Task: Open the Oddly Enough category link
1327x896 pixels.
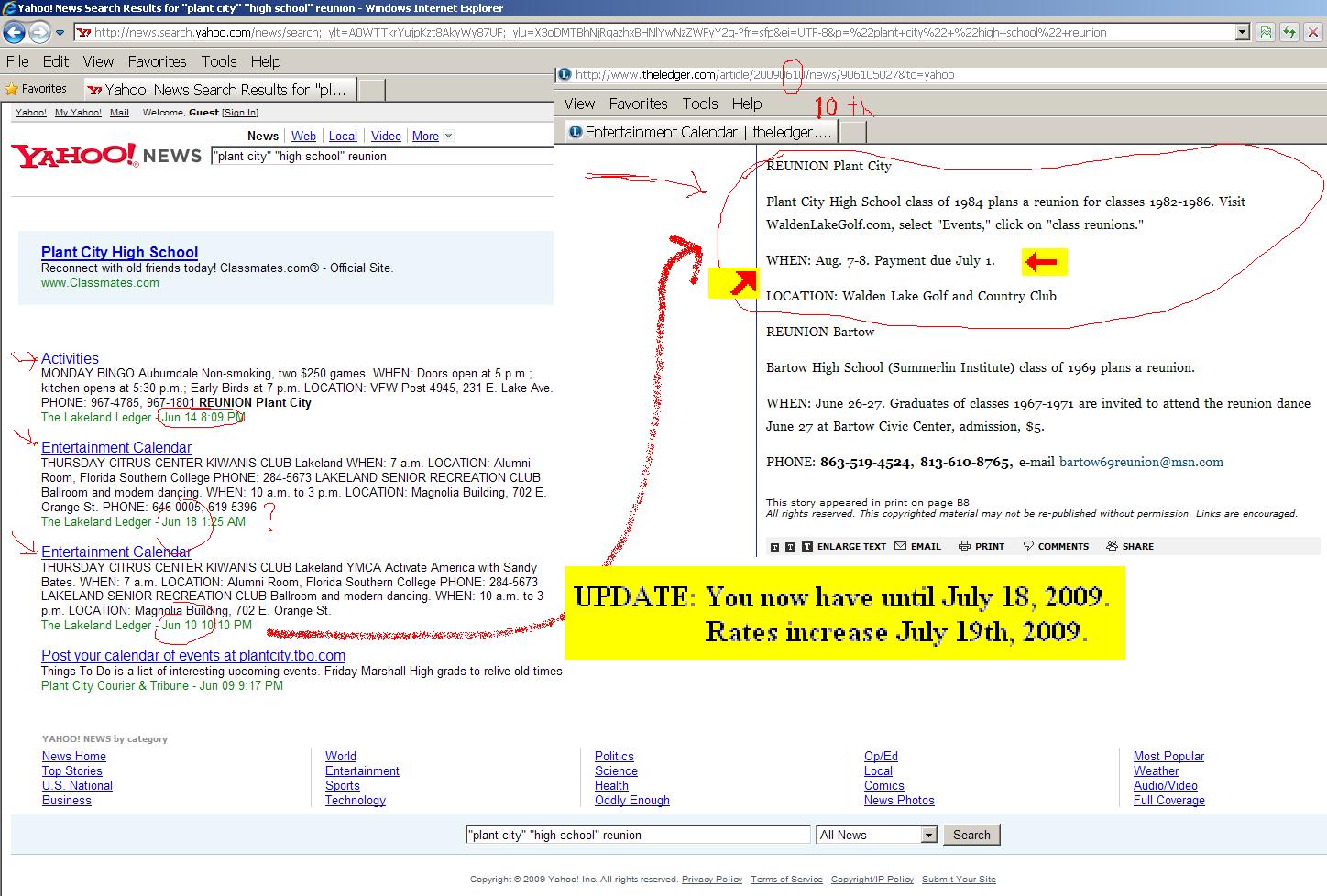Action: tap(632, 800)
